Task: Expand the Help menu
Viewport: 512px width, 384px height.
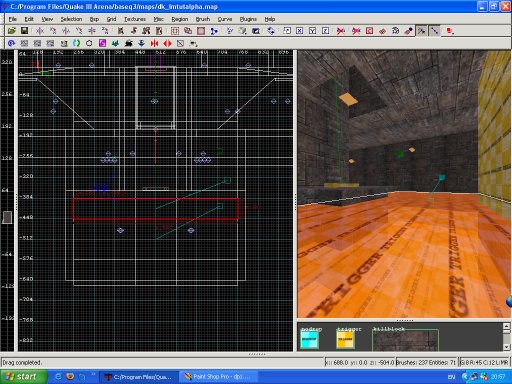Action: click(x=270, y=19)
